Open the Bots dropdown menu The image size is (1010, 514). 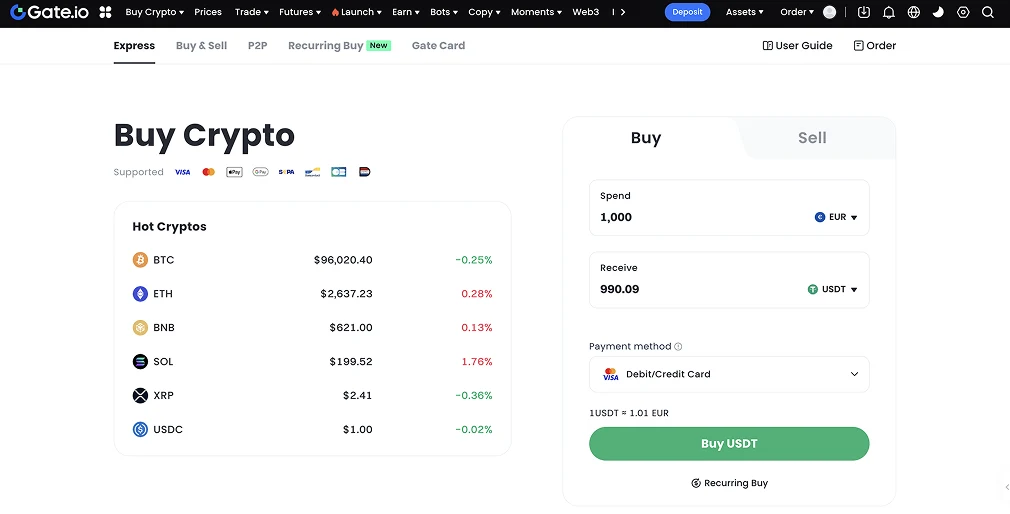pos(444,12)
